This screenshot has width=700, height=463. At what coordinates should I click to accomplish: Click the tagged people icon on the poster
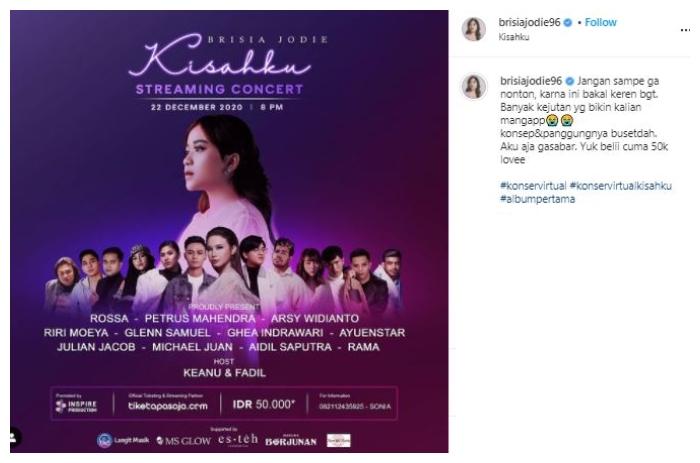[x=14, y=437]
